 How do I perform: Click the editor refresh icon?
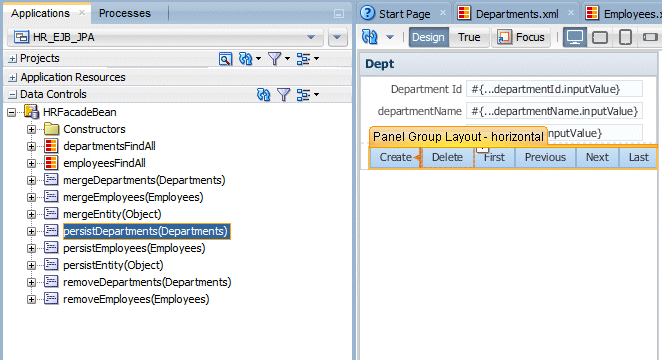pyautogui.click(x=369, y=37)
